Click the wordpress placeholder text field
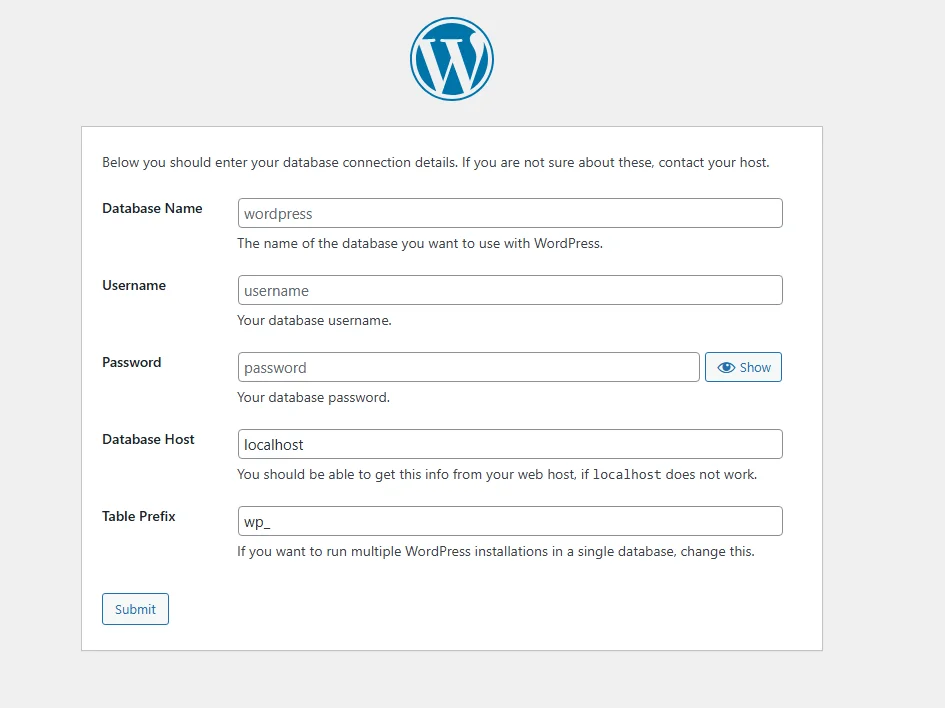 509,213
